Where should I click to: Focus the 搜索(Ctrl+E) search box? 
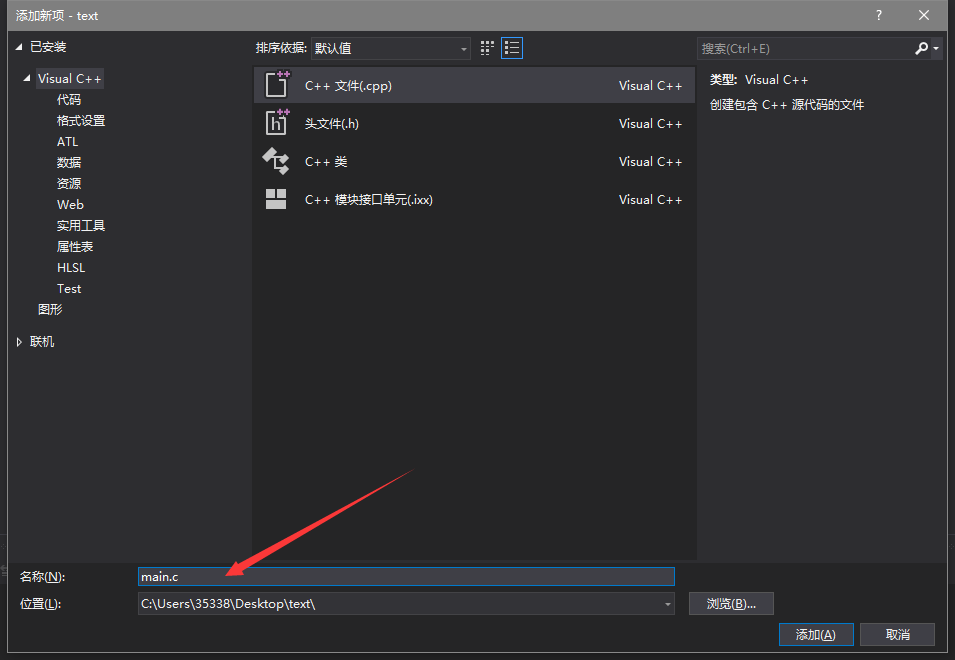tap(805, 48)
